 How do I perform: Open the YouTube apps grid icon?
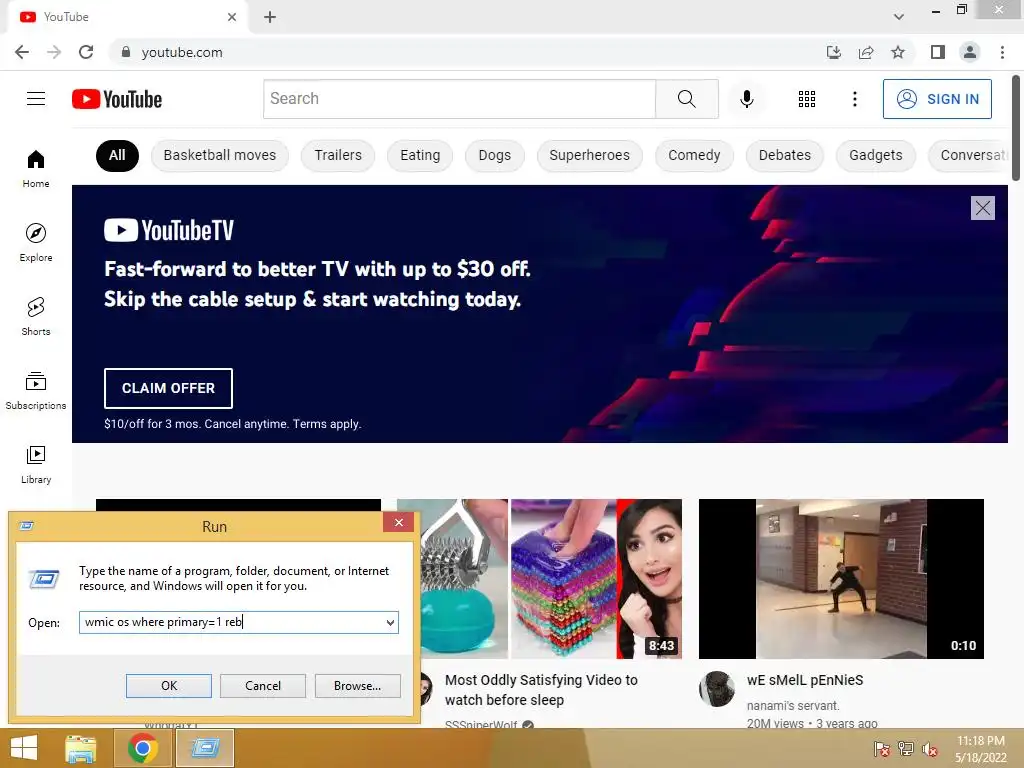coord(807,99)
